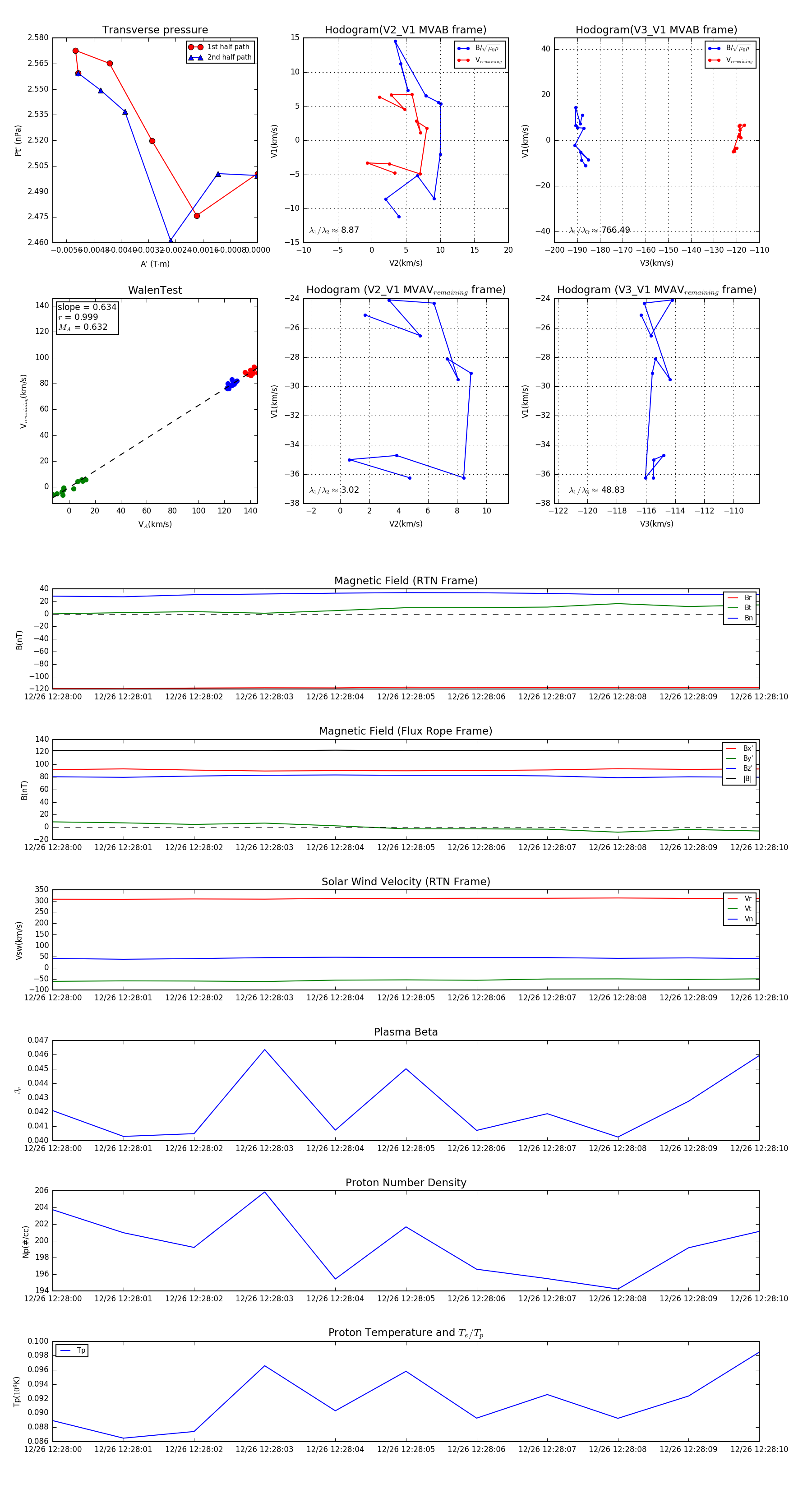Image resolution: width=812 pixels, height=1489 pixels.
Task: Click the λ1/λ3 ≈ 766.49 annotation
Action: click(x=600, y=230)
